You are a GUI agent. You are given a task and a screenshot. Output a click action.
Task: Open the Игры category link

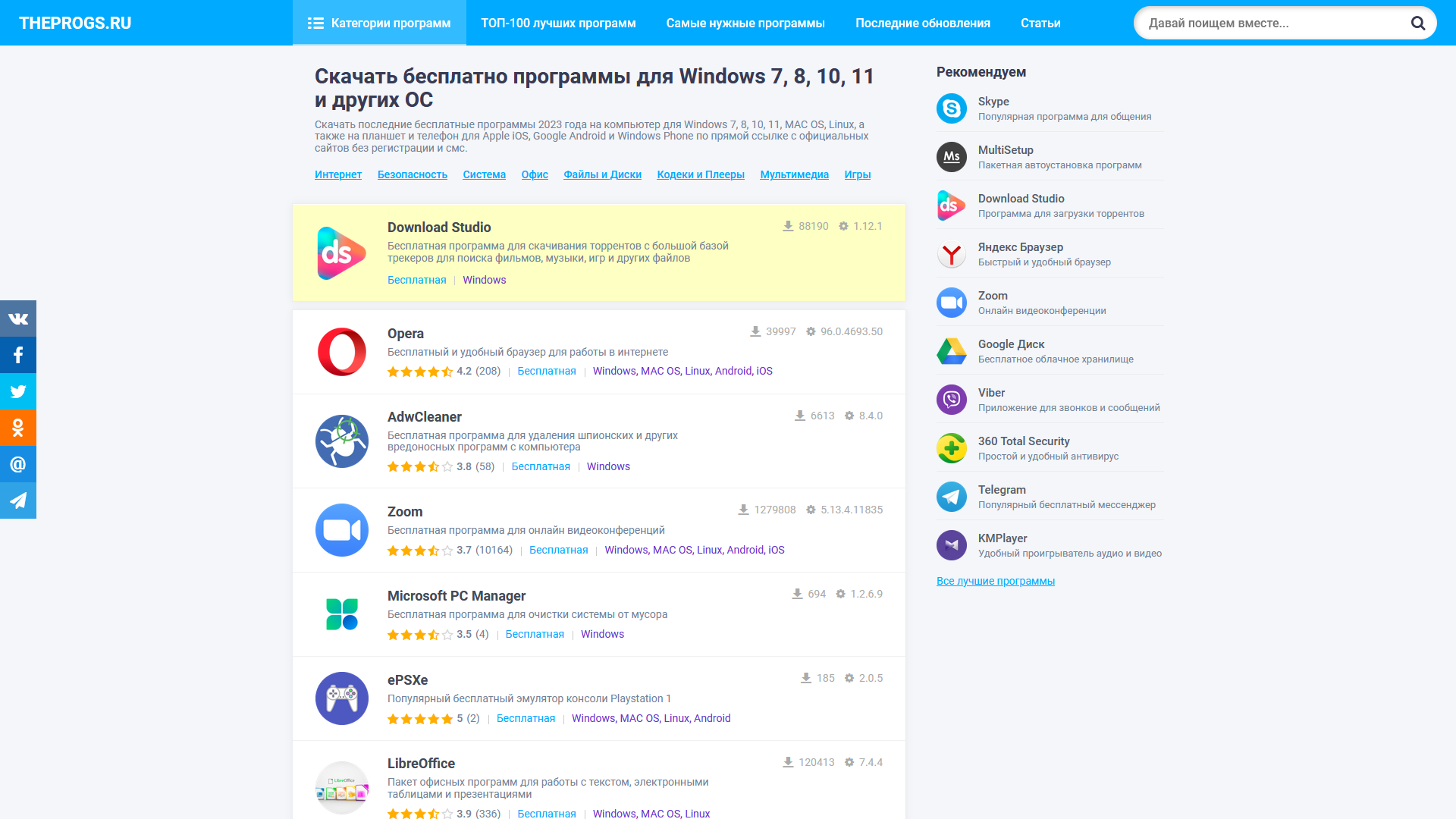(x=858, y=174)
